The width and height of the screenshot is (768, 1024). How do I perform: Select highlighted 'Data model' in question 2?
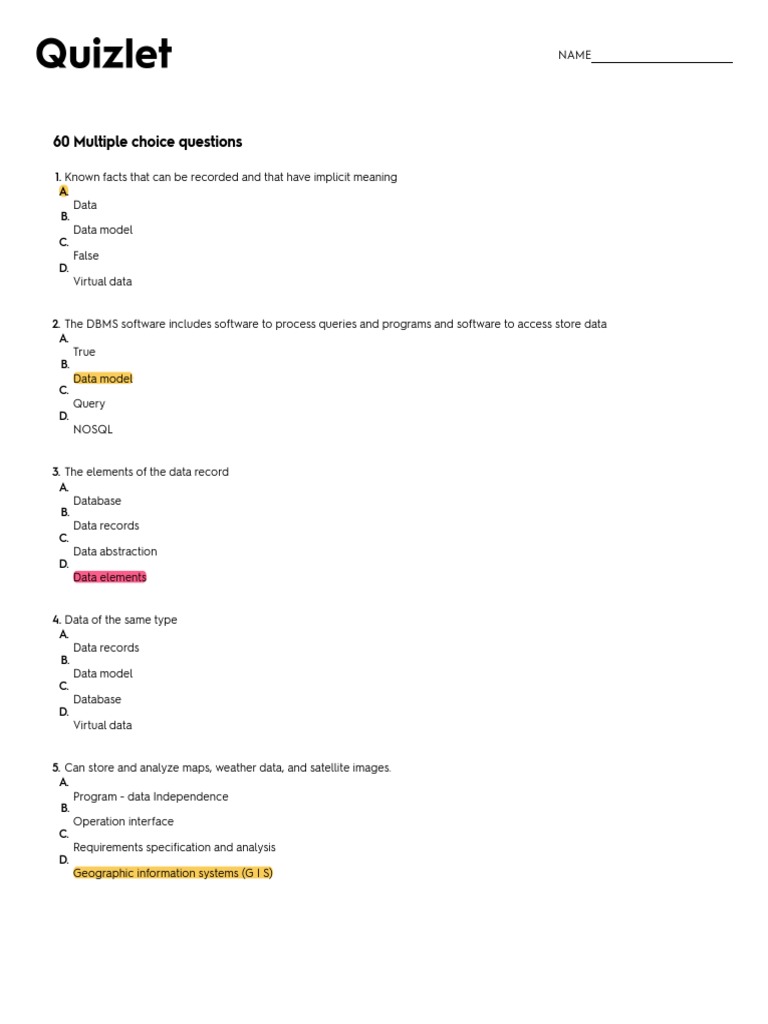click(x=102, y=379)
